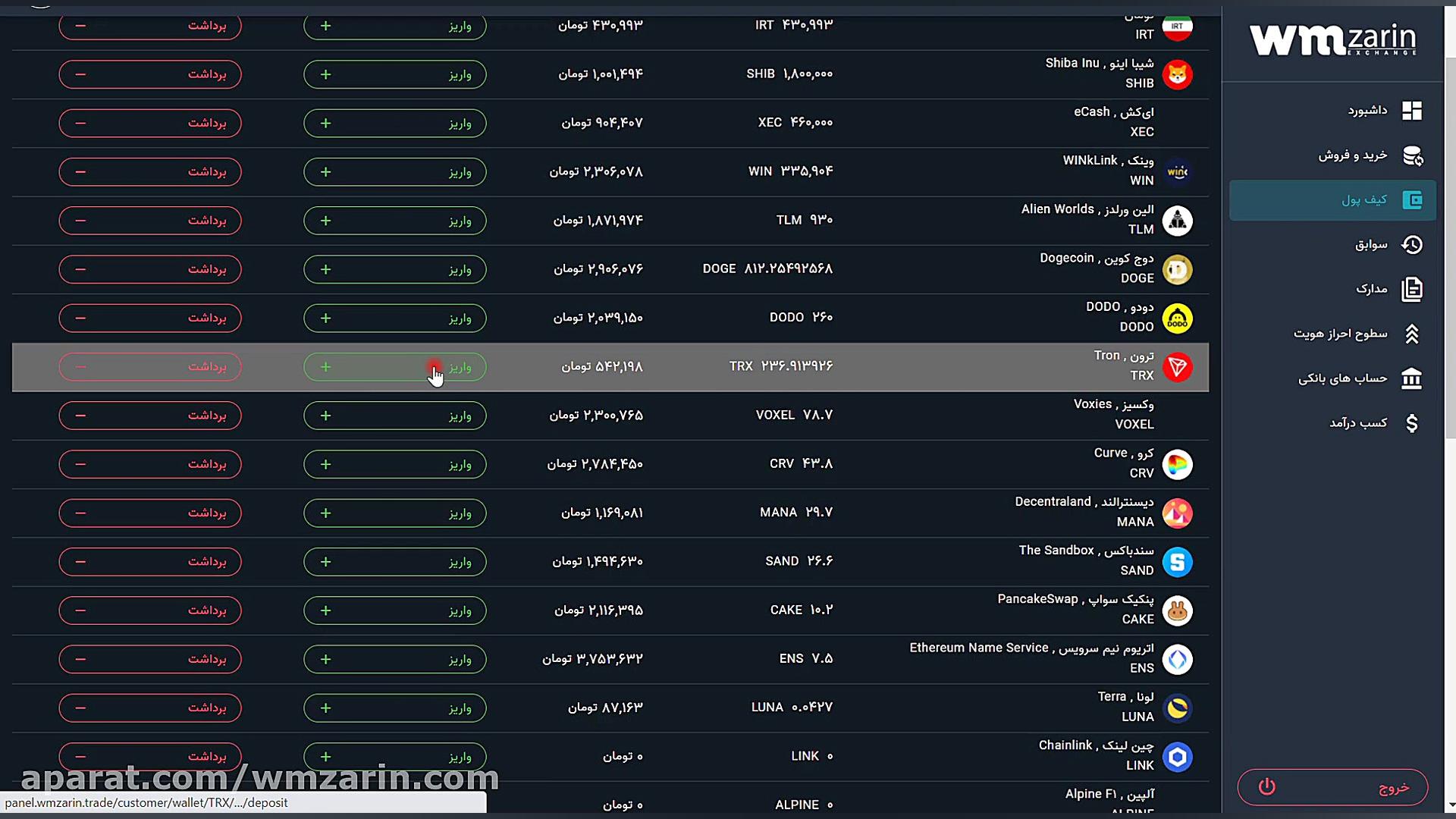Click the Ethereum Name Service logo
1456x819 pixels.
[1177, 660]
